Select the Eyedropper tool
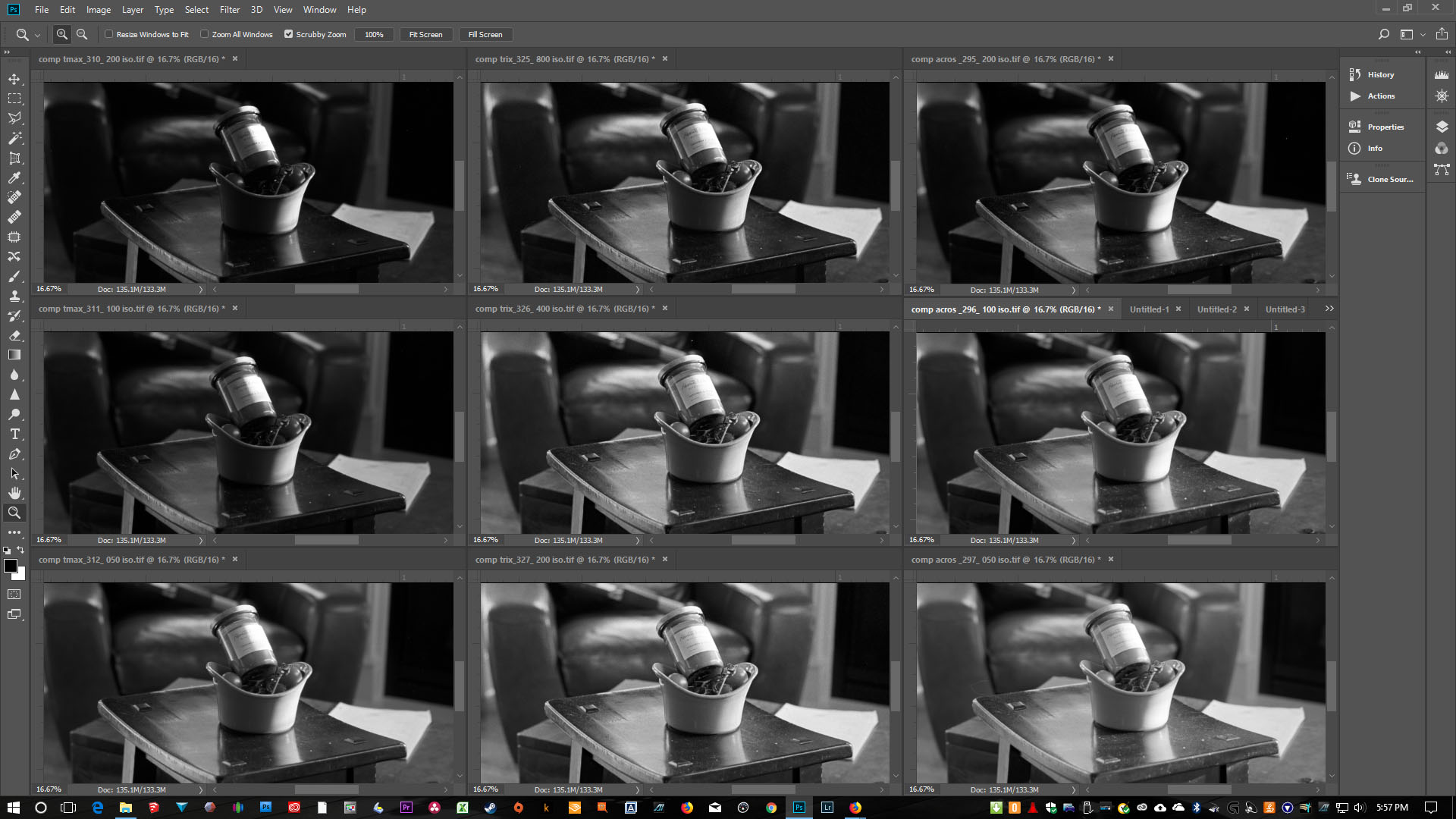Image resolution: width=1456 pixels, height=819 pixels. coord(14,177)
